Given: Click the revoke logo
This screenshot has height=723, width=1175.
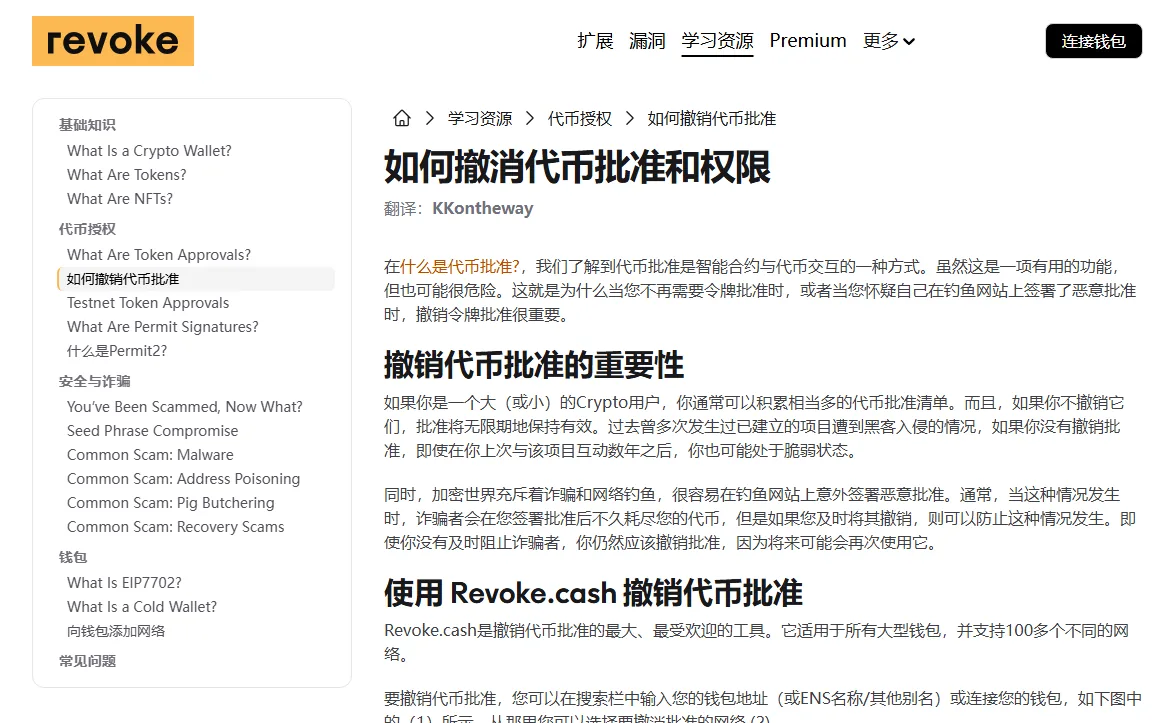Looking at the screenshot, I should [113, 41].
